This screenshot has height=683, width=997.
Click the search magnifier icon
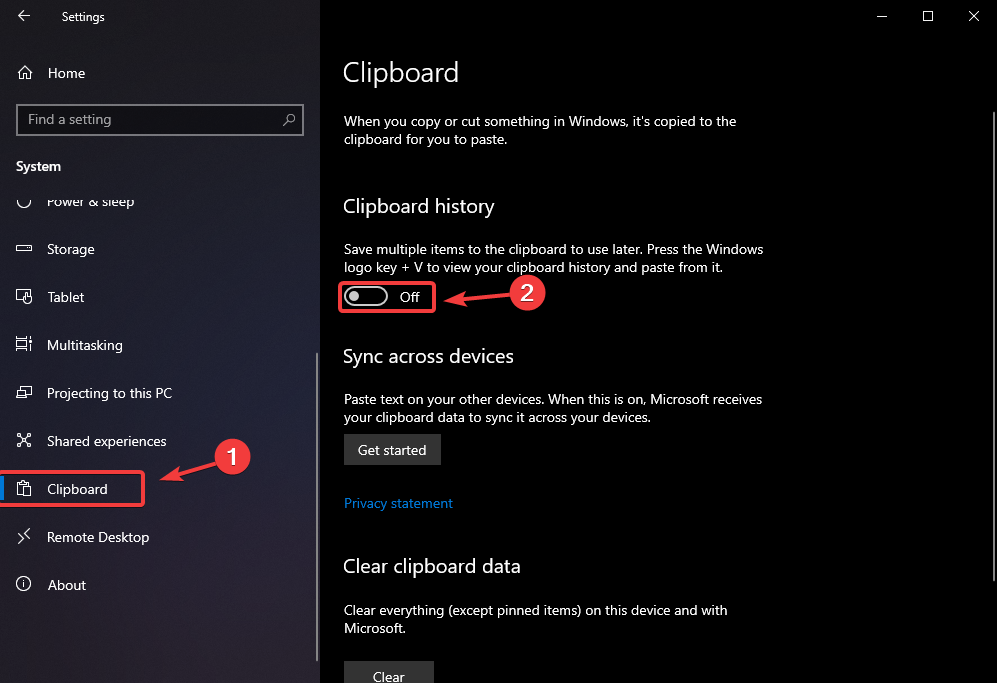pyautogui.click(x=289, y=119)
